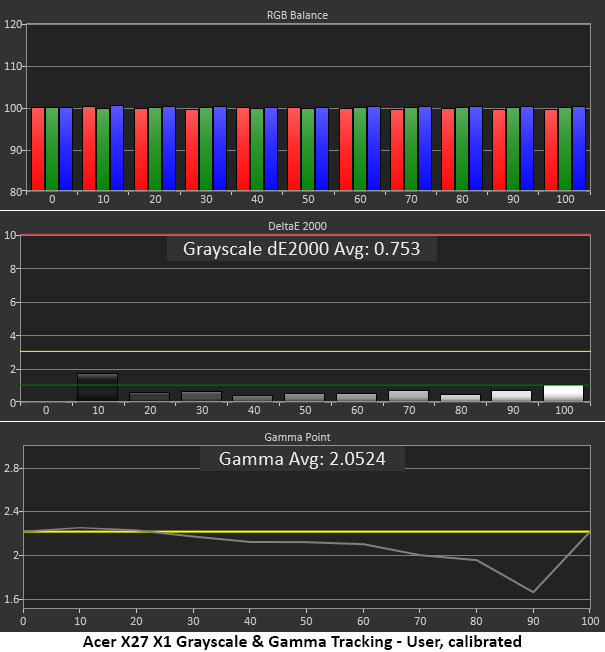Click the DeltaE bar at 30
The height and width of the screenshot is (652, 605).
click(x=201, y=396)
